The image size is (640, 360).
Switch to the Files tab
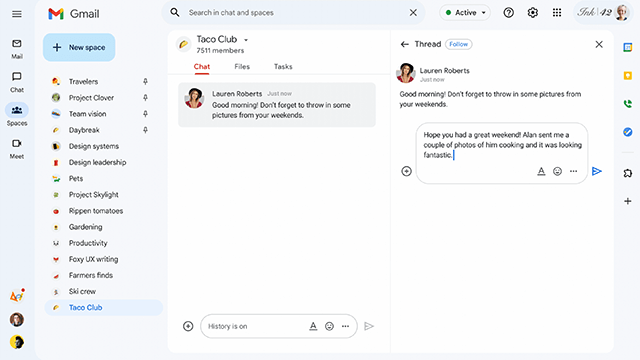point(242,67)
